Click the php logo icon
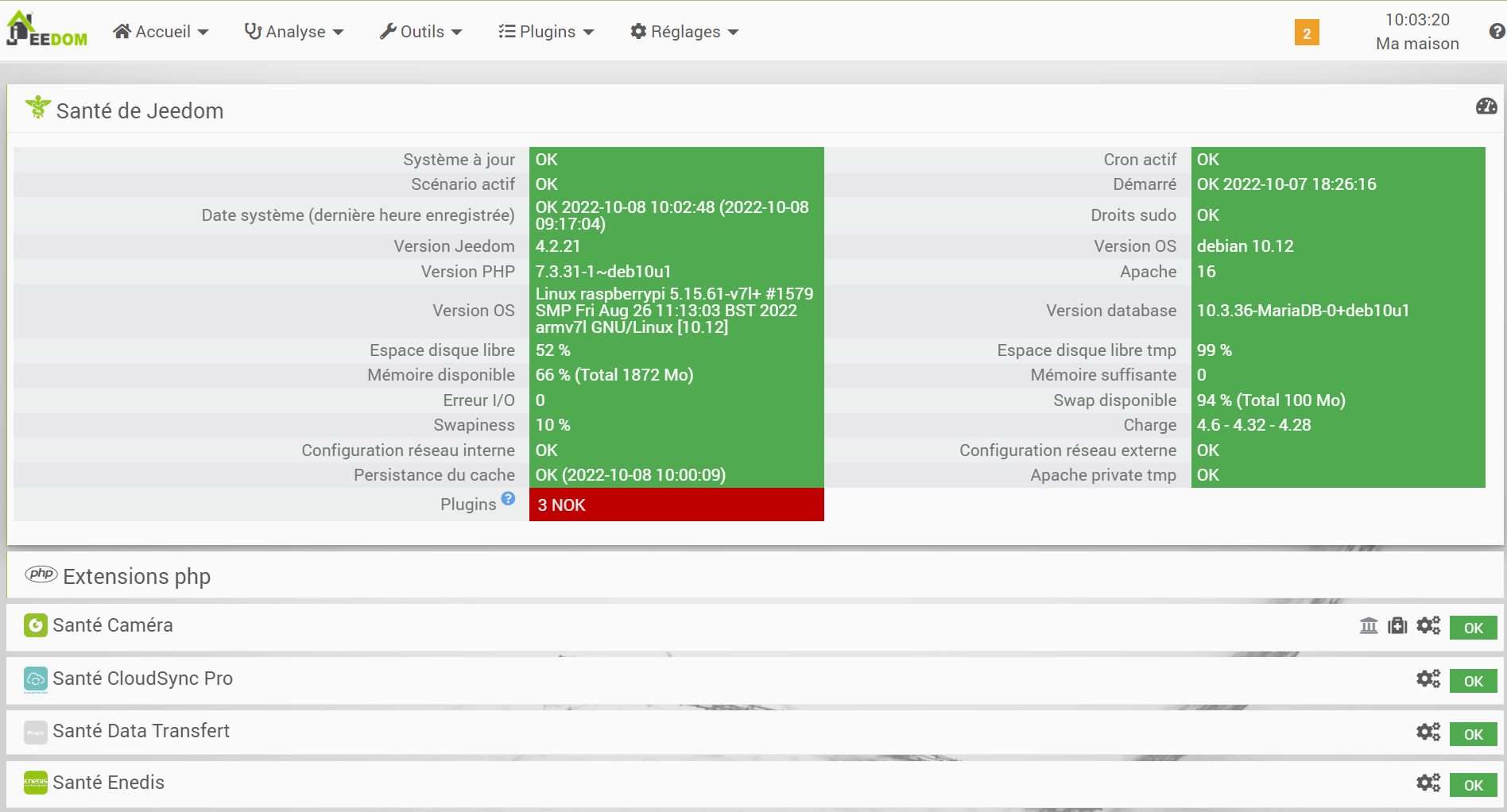The height and width of the screenshot is (812, 1507). click(41, 574)
